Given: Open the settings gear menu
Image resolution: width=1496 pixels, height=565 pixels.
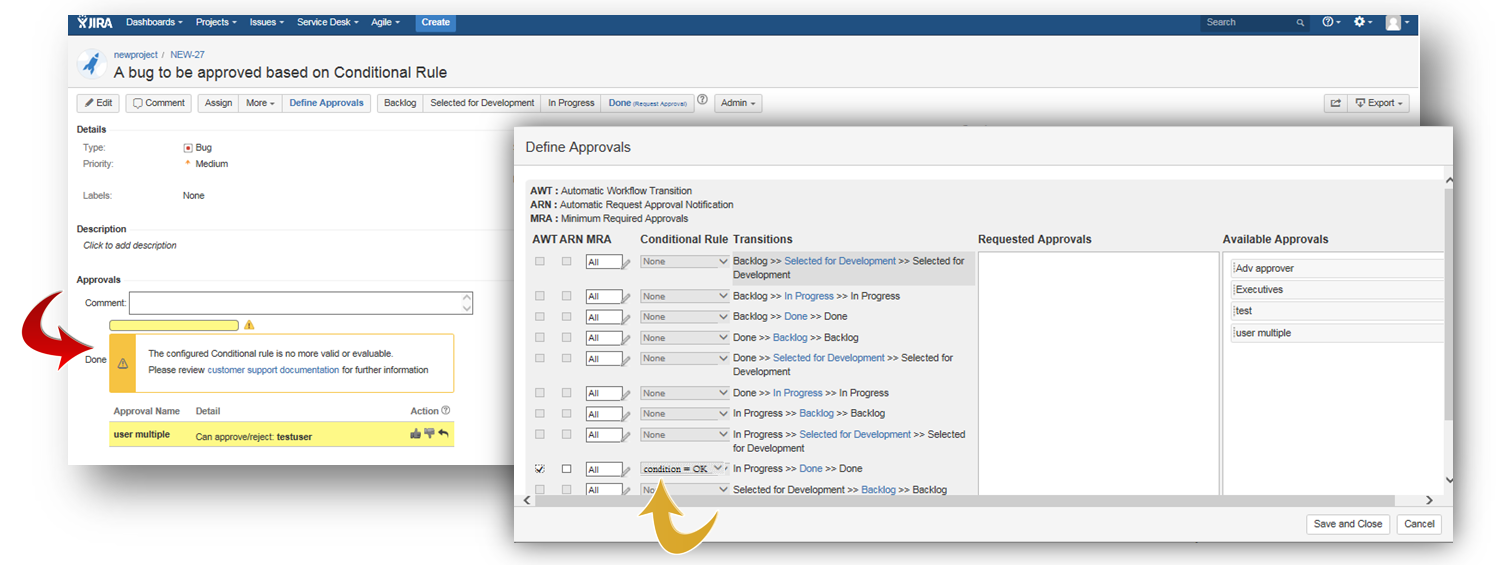Looking at the screenshot, I should pyautogui.click(x=1362, y=22).
